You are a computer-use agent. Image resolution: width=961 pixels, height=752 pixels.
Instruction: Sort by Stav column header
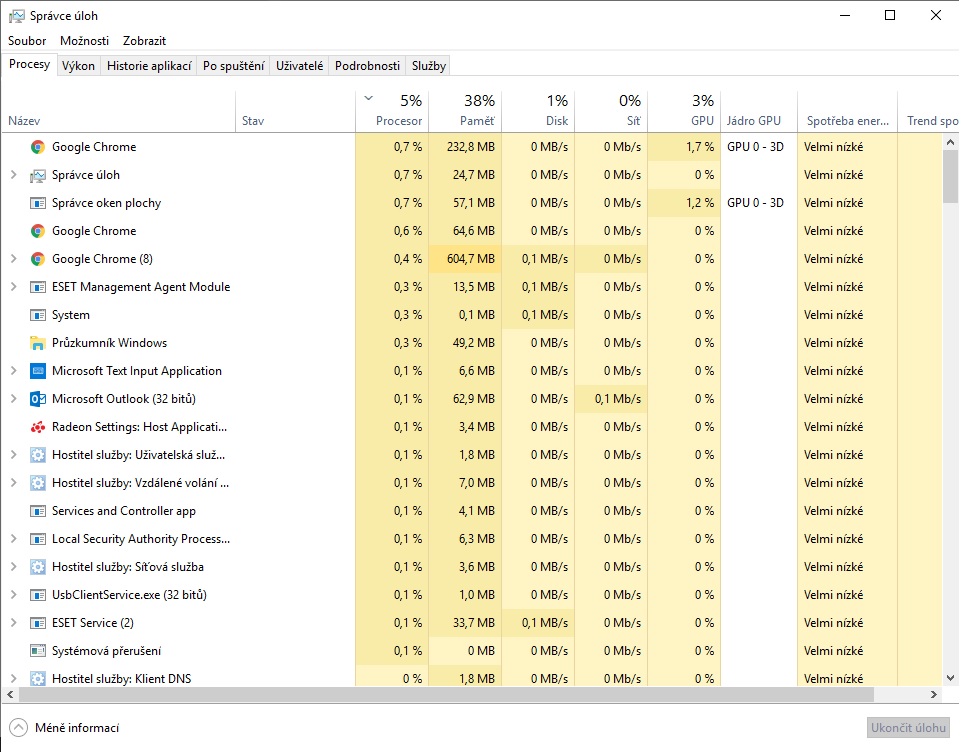[x=295, y=112]
